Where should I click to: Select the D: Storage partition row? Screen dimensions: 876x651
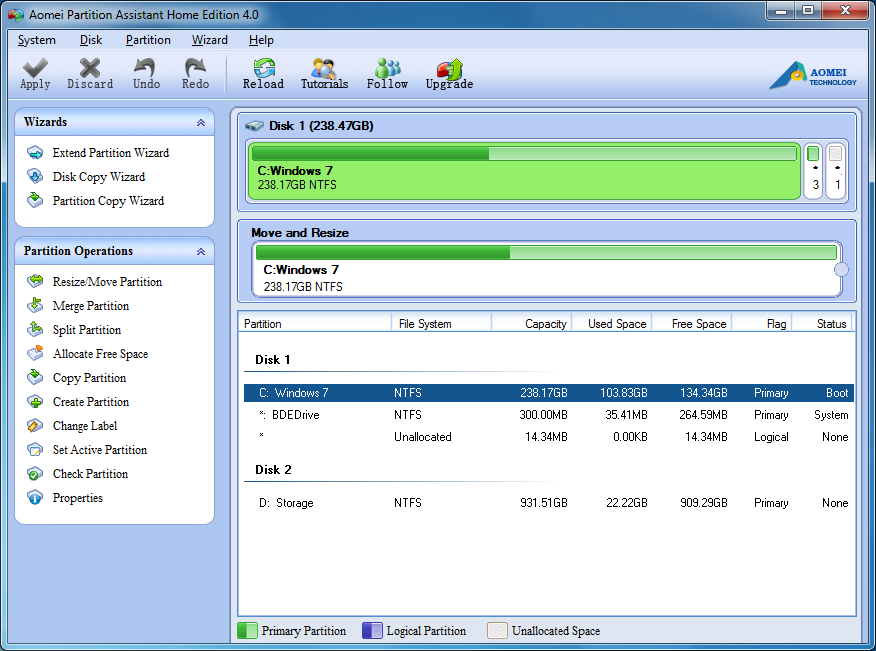click(549, 503)
